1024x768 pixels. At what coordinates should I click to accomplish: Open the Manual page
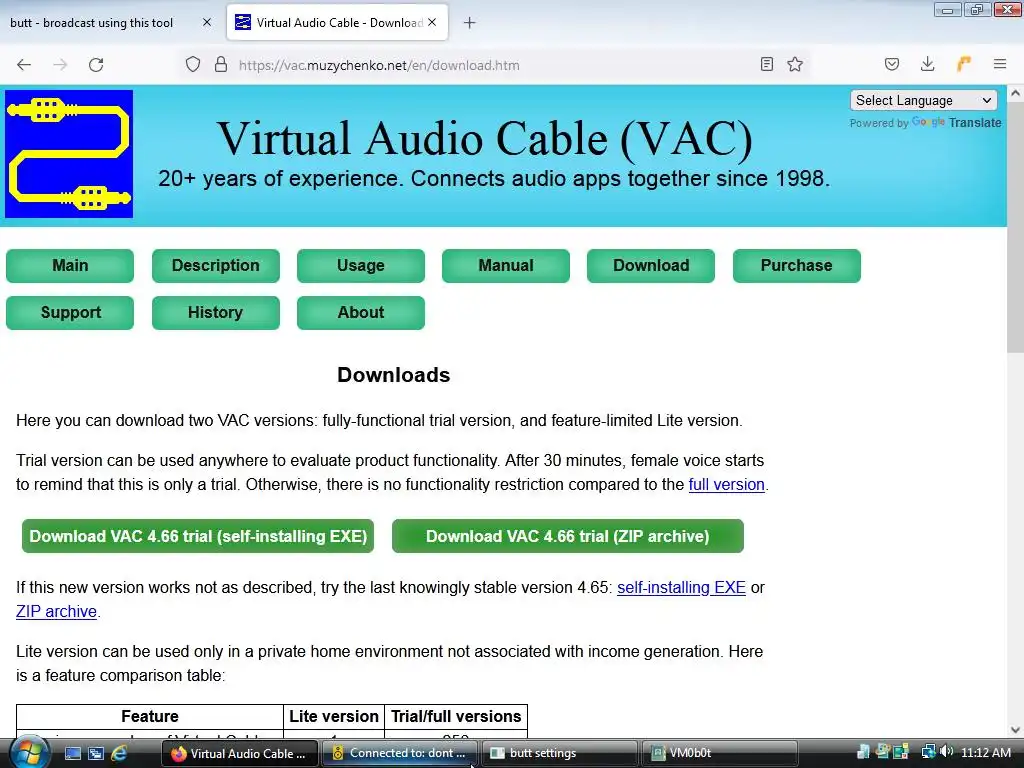click(505, 266)
